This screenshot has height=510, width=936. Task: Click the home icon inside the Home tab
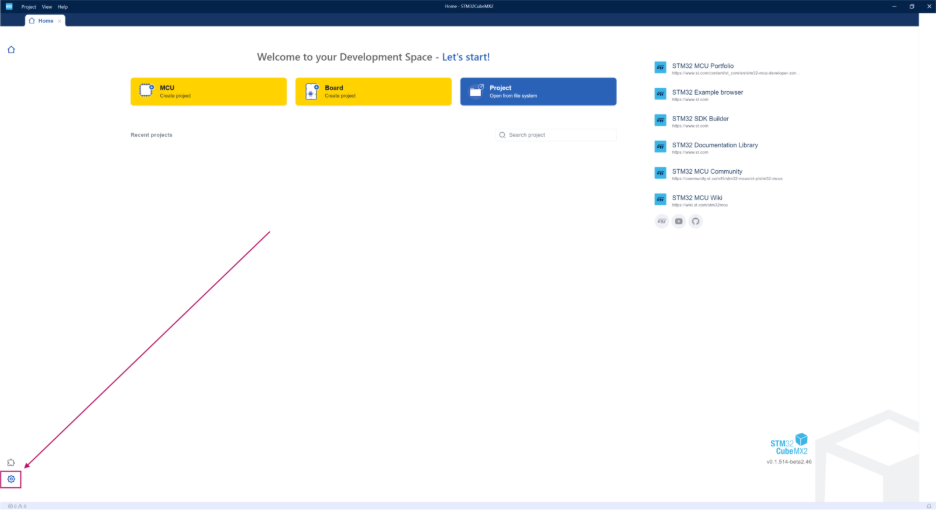coord(32,21)
